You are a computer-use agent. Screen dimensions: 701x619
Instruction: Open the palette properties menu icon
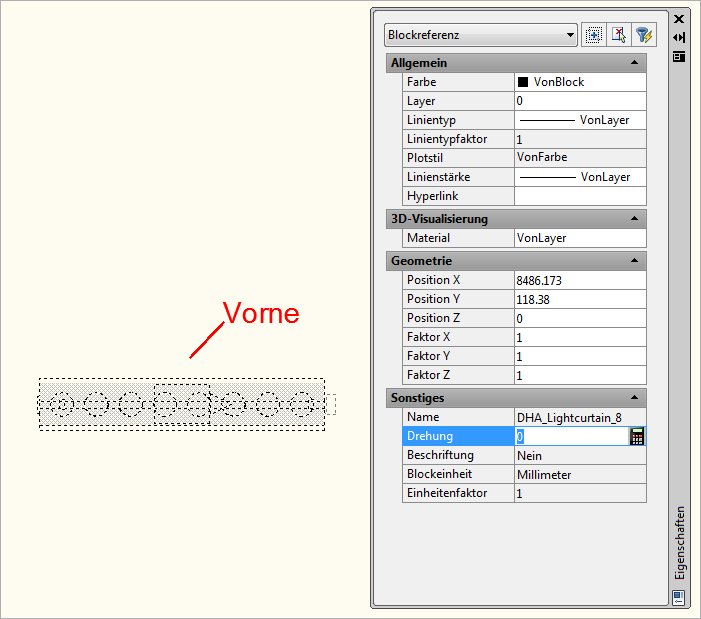click(679, 56)
